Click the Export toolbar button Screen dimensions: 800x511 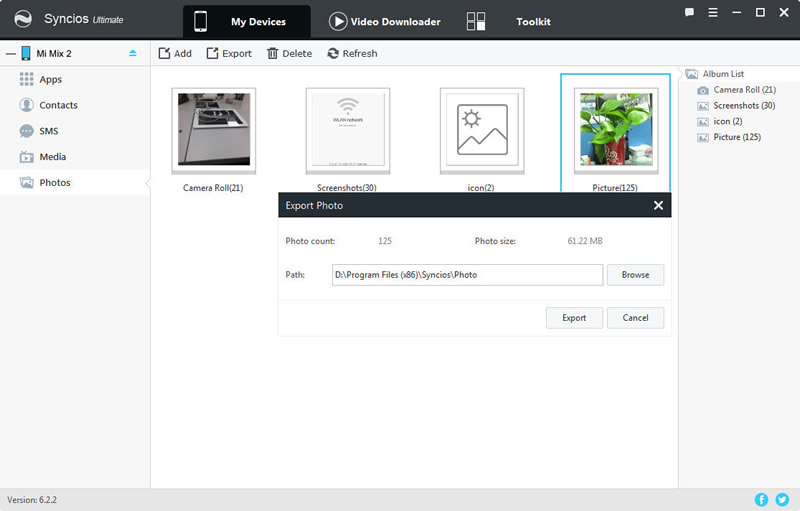[x=229, y=54]
